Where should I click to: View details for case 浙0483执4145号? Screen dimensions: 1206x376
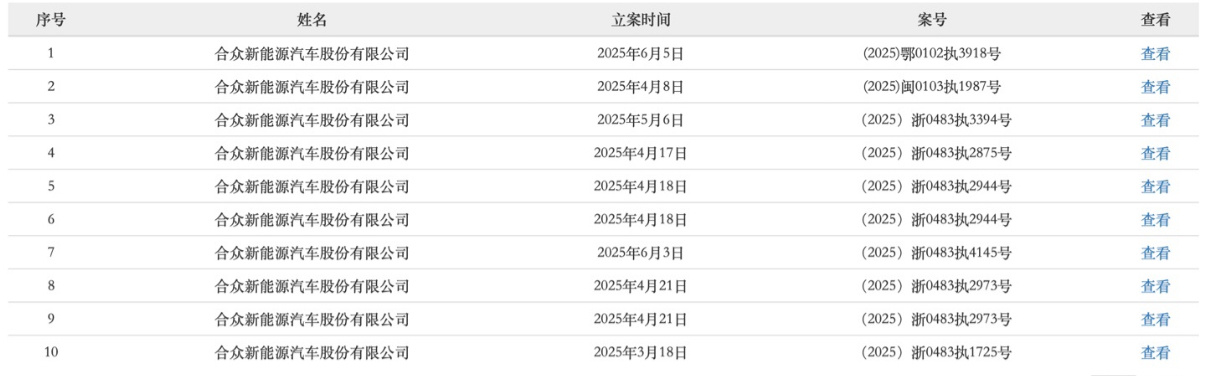[x=1155, y=252]
